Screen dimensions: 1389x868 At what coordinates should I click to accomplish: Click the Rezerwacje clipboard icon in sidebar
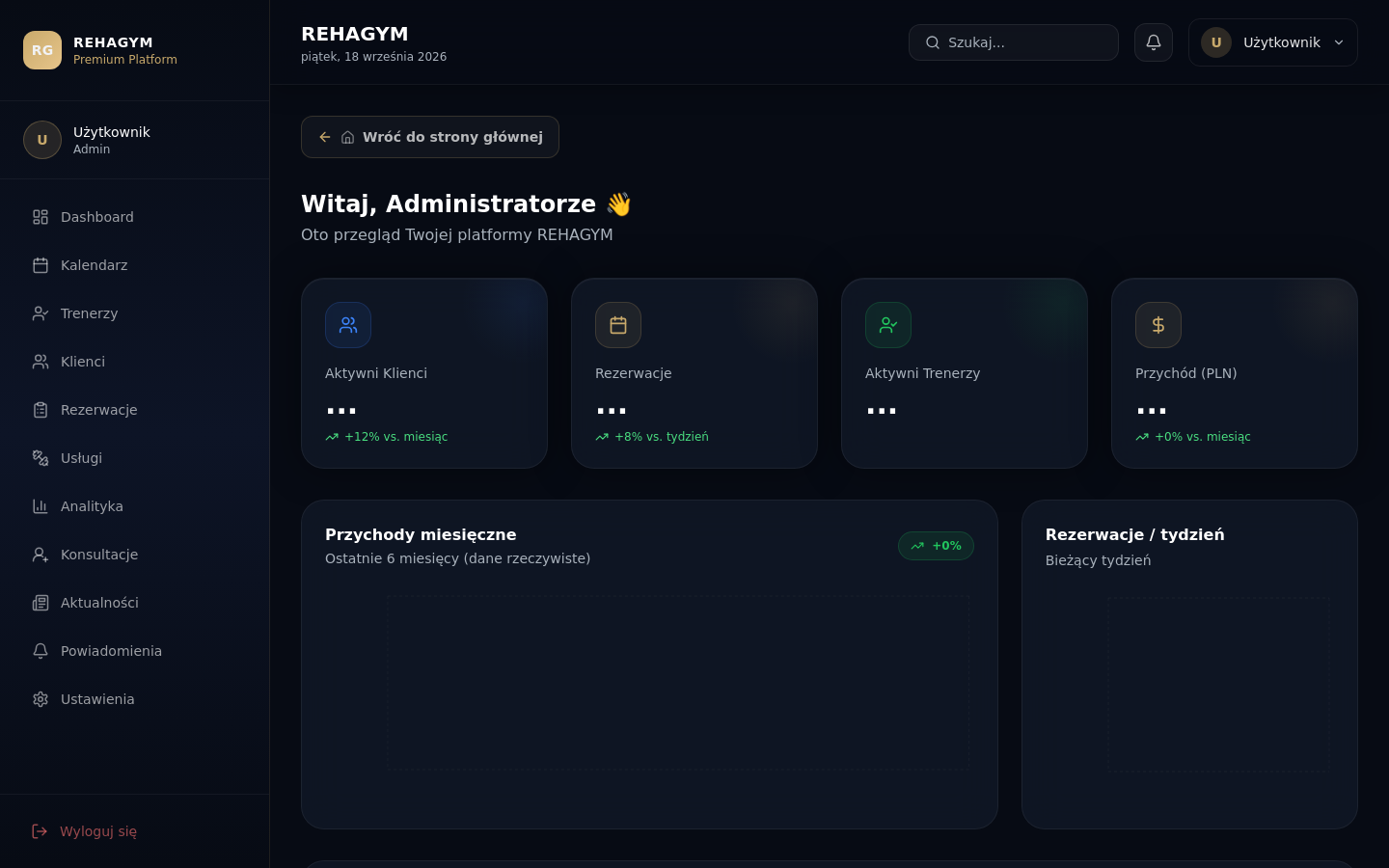[x=41, y=410]
